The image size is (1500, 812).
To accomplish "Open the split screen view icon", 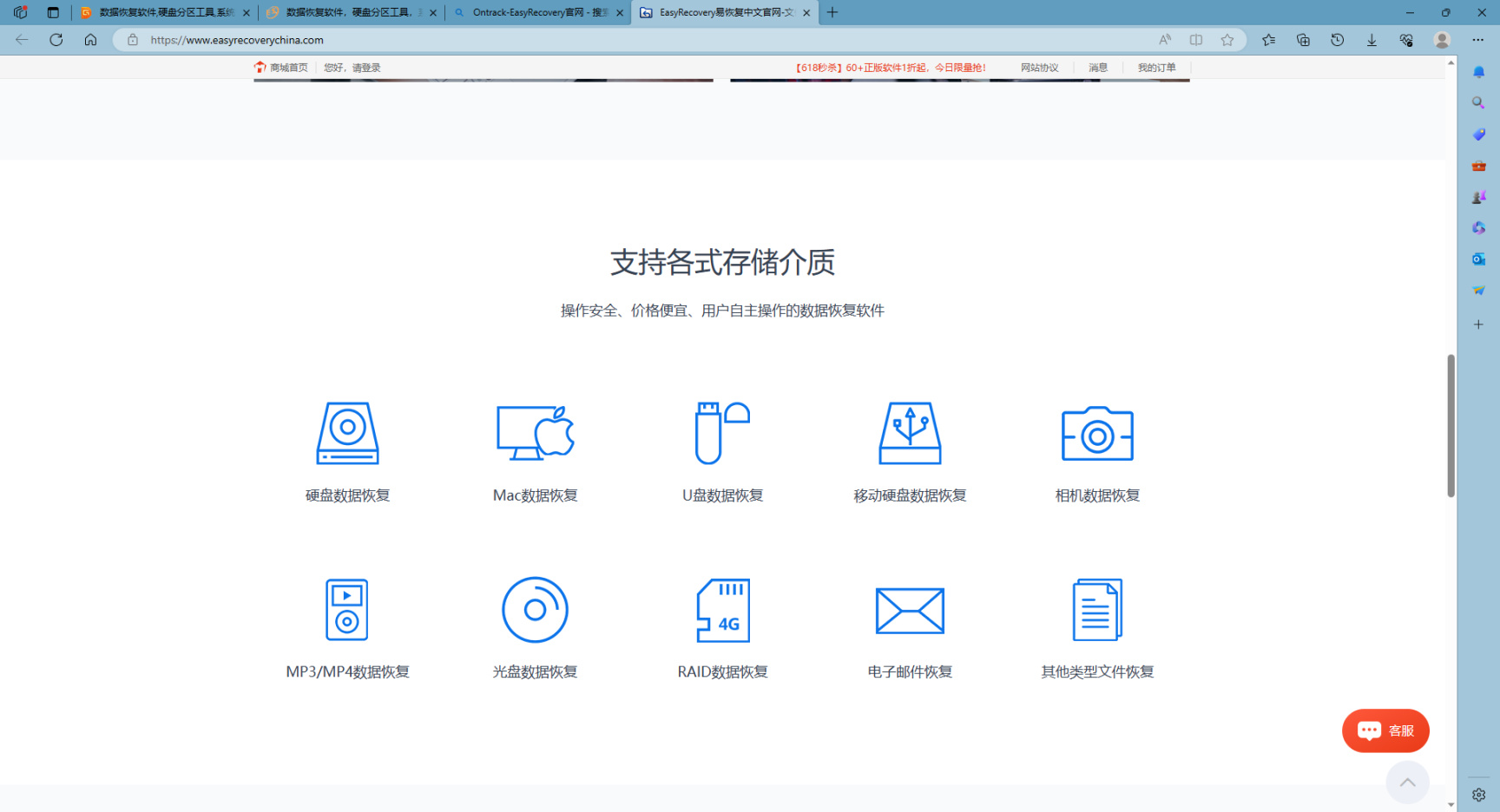I will (x=1196, y=40).
